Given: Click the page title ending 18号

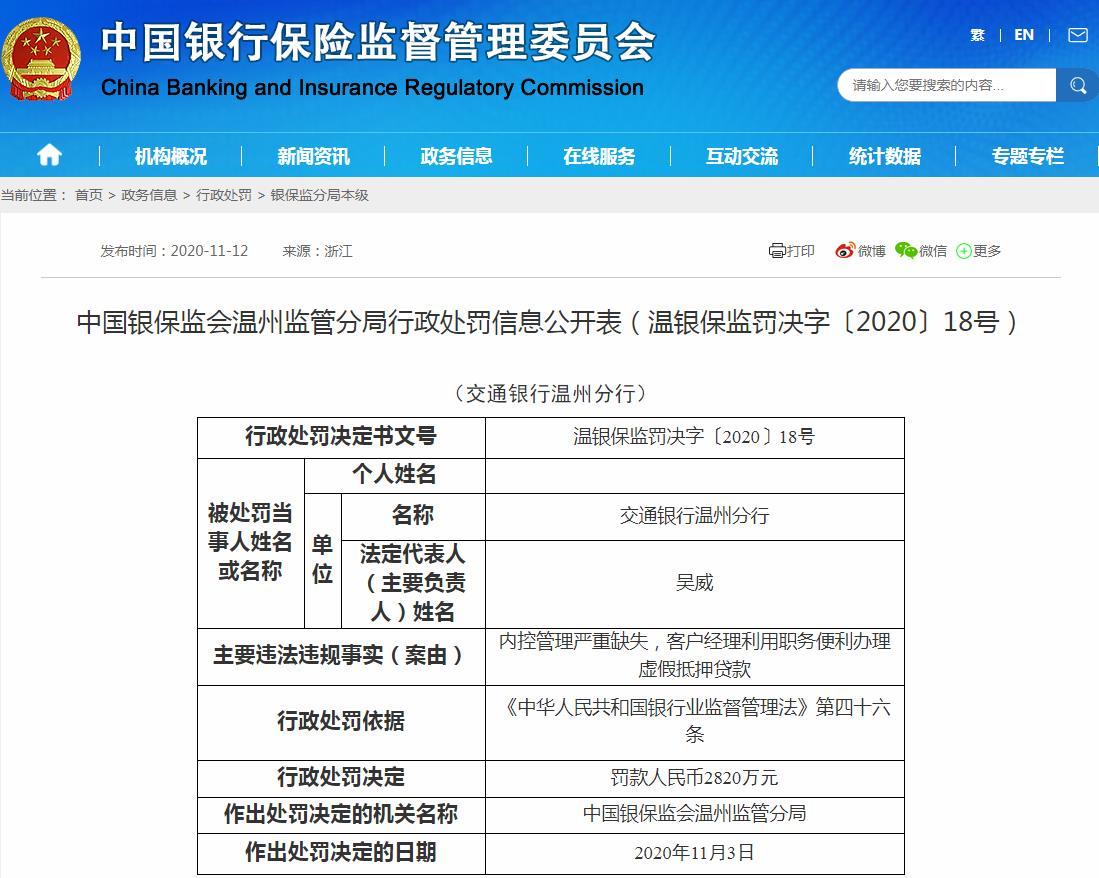Looking at the screenshot, I should 547,322.
